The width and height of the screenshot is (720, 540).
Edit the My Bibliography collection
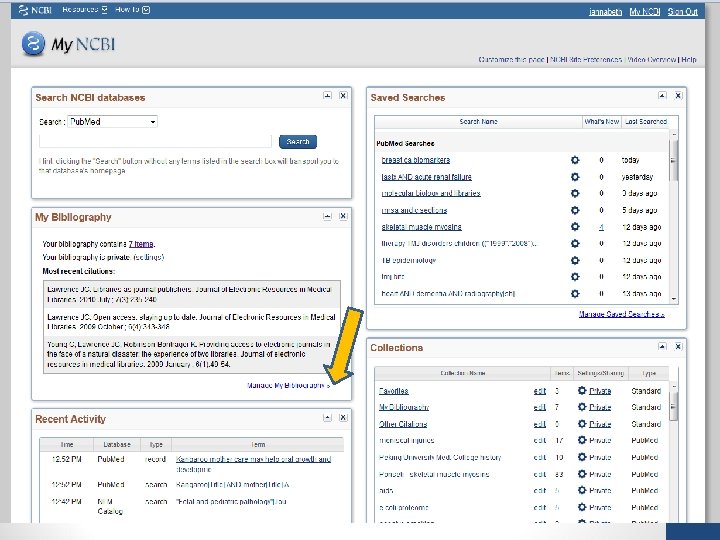[x=540, y=407]
